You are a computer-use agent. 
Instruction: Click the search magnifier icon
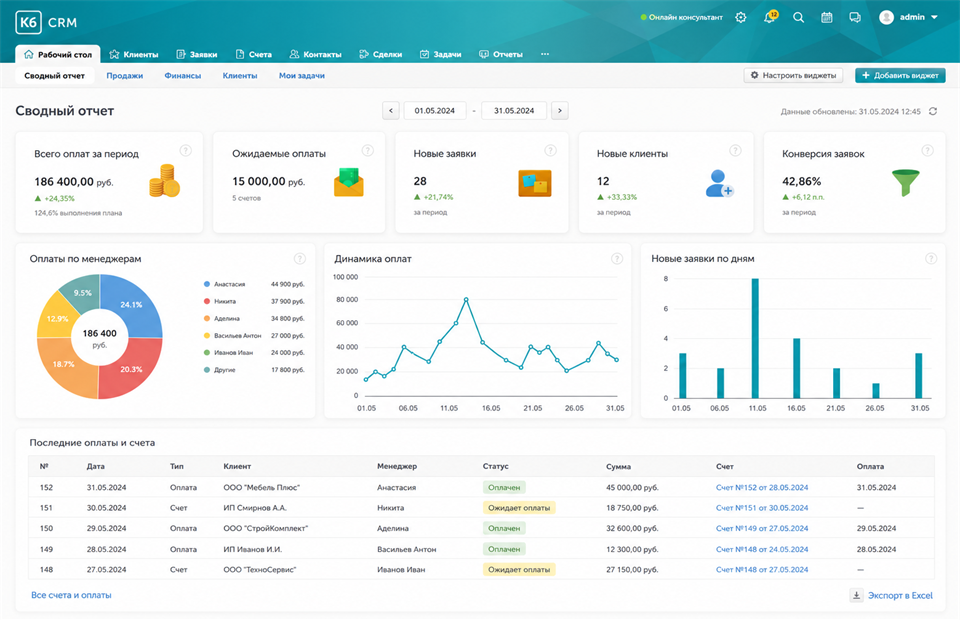click(x=798, y=17)
